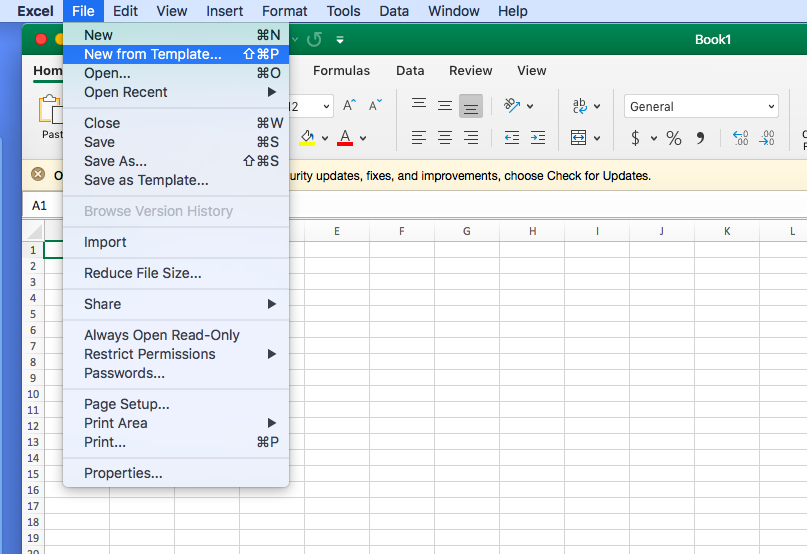Viewport: 807px width, 554px height.
Task: Apply red font color
Action: coord(345,138)
